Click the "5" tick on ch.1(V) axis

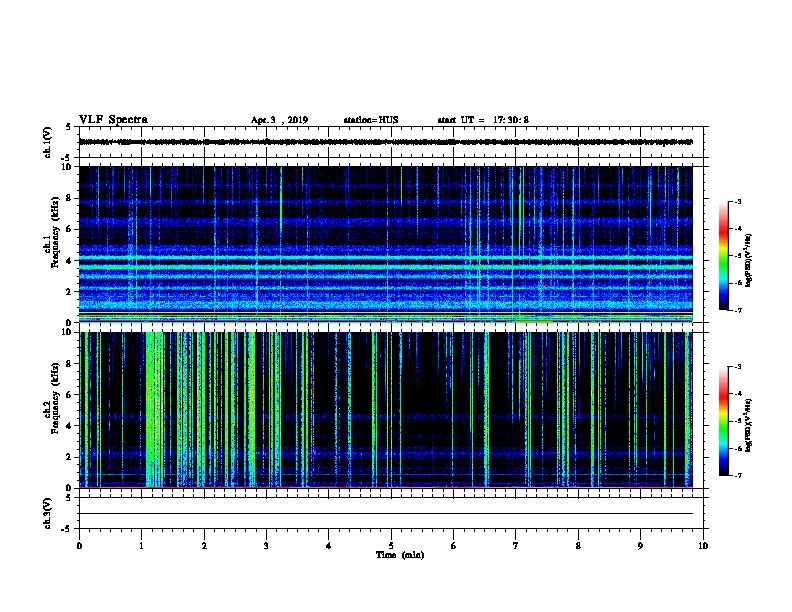click(69, 127)
